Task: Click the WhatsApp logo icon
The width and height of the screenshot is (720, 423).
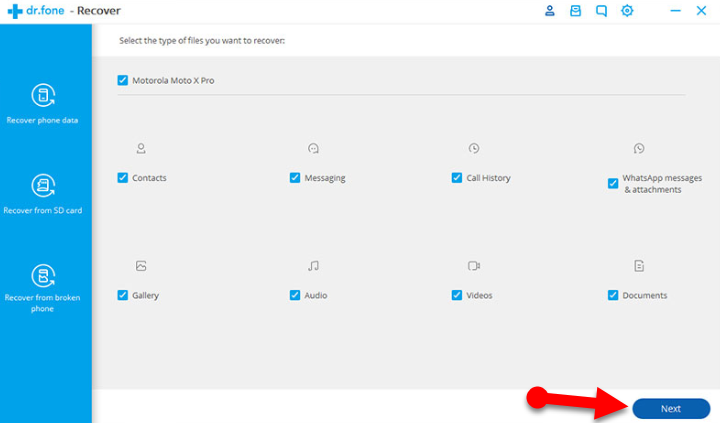Action: click(x=639, y=149)
